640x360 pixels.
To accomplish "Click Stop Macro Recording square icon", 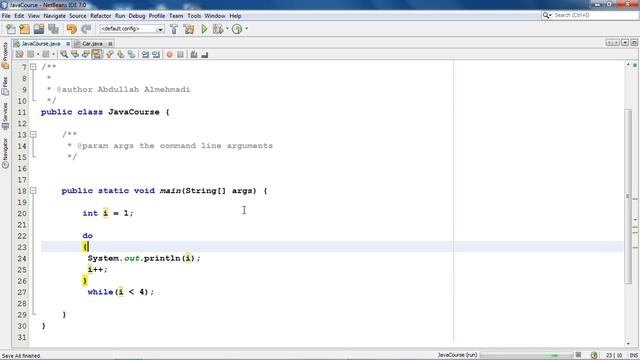I will coord(180,54).
